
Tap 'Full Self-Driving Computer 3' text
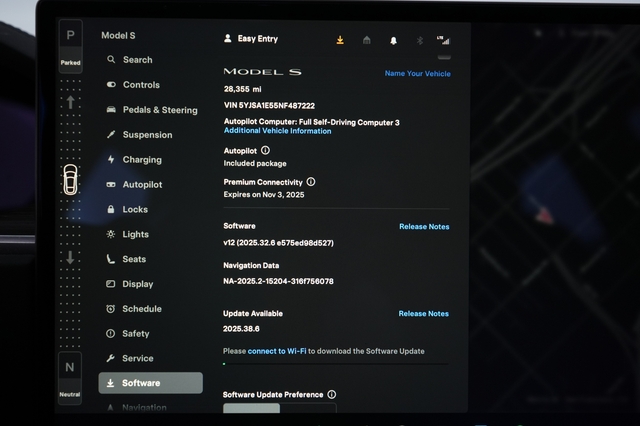tap(349, 122)
